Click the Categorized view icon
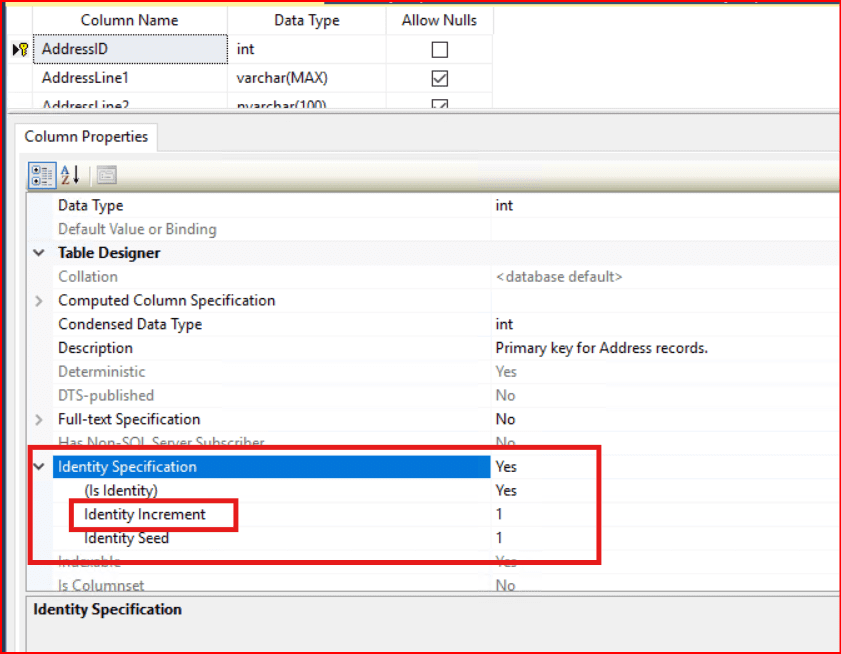 click(x=42, y=175)
